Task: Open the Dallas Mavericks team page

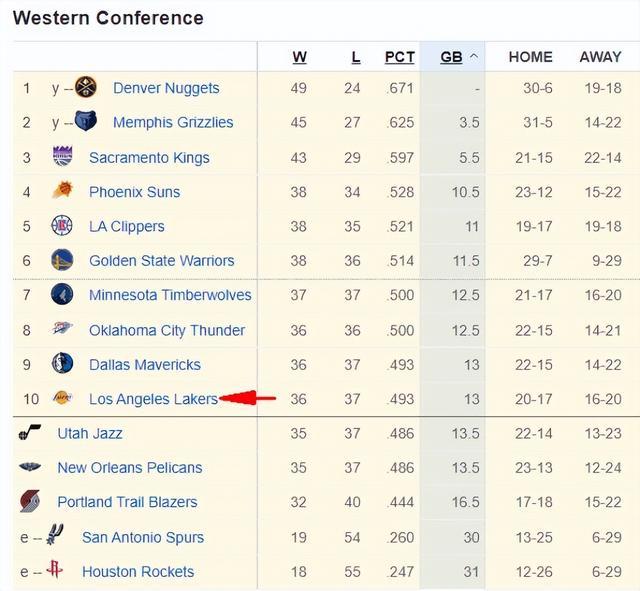Action: (x=145, y=364)
